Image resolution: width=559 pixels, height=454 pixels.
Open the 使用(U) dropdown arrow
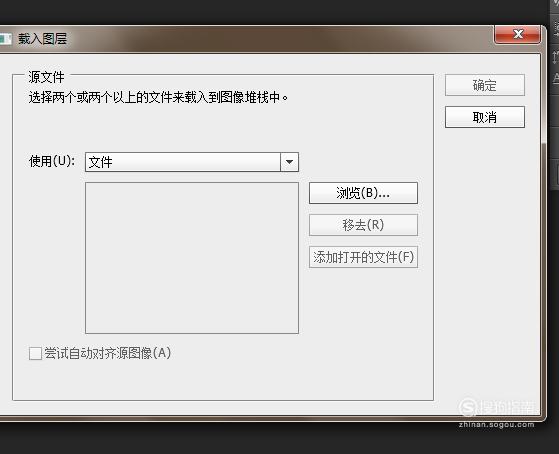289,162
